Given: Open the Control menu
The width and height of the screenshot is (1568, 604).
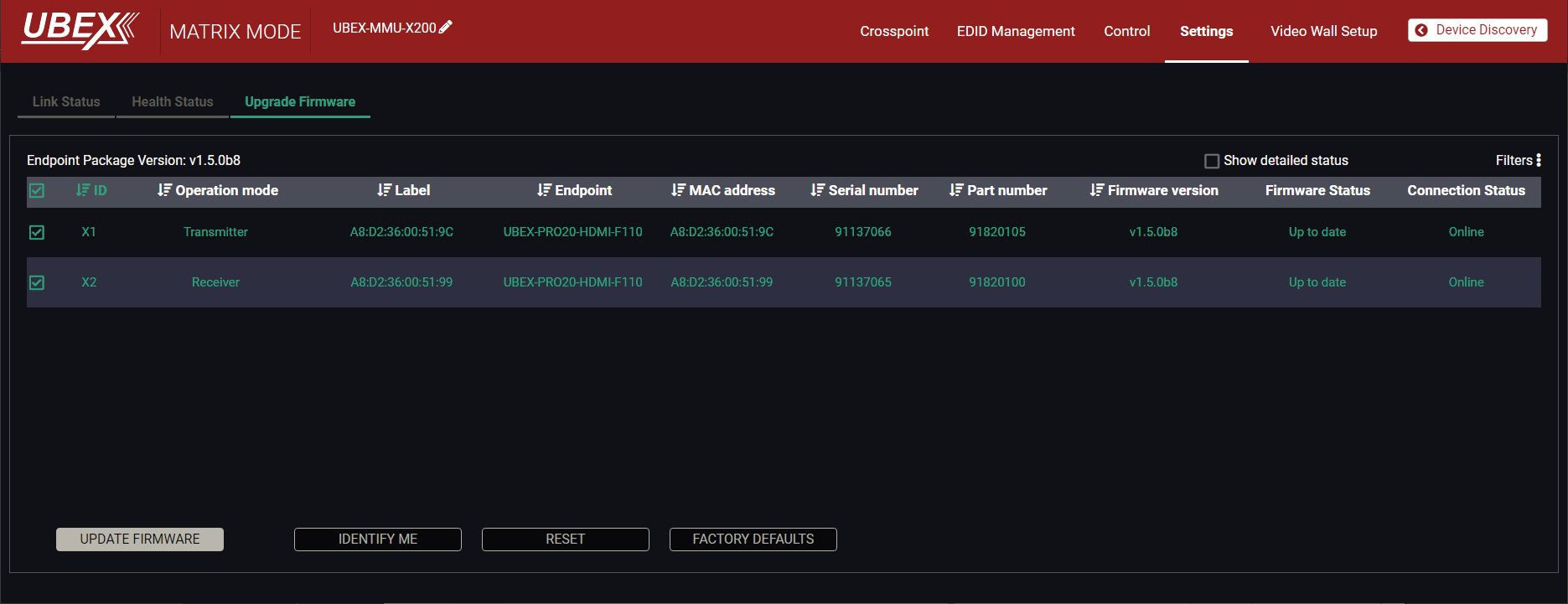Looking at the screenshot, I should [1126, 31].
